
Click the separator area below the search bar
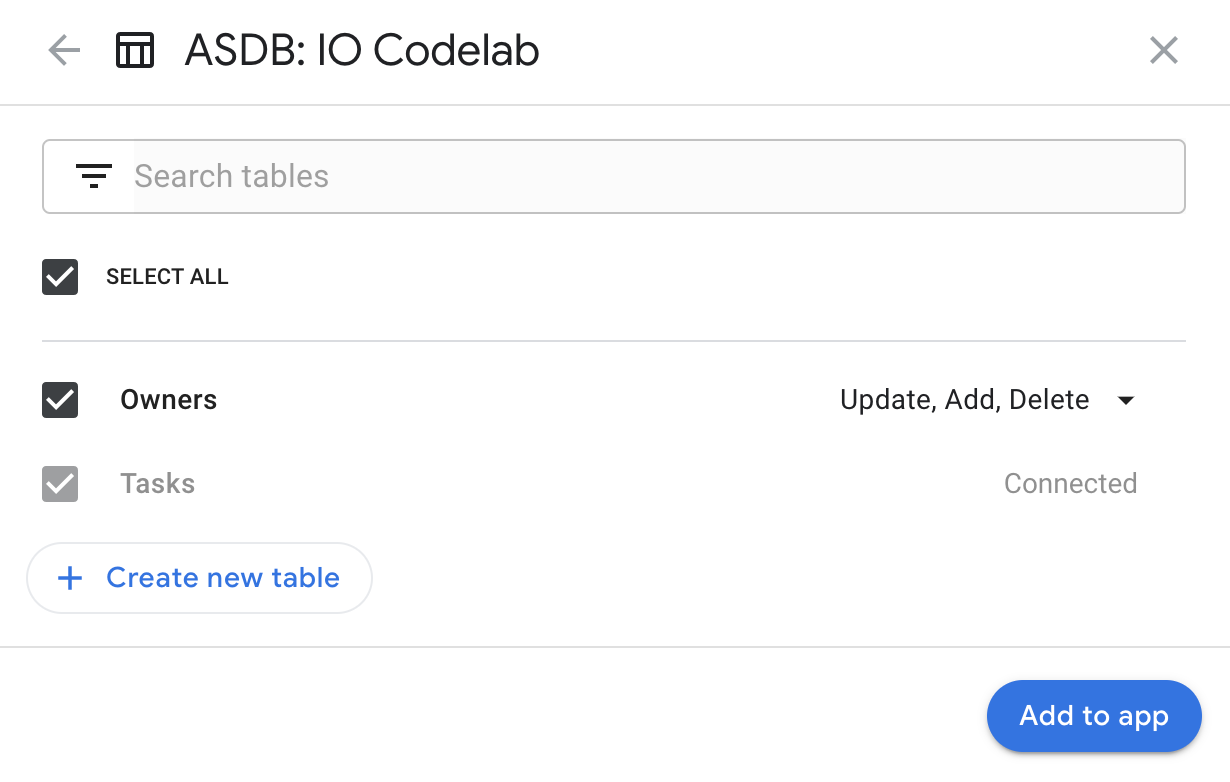tap(614, 340)
